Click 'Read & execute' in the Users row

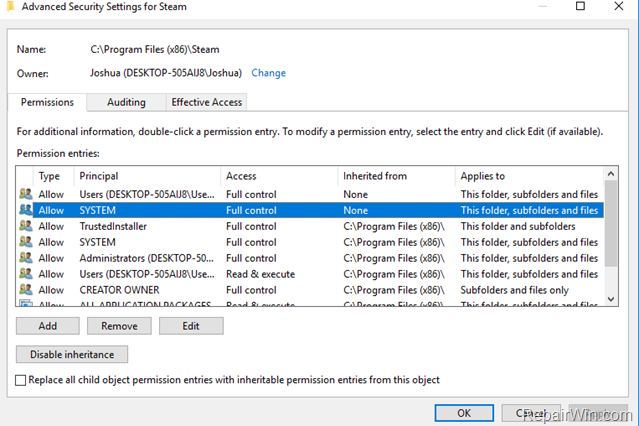point(260,274)
